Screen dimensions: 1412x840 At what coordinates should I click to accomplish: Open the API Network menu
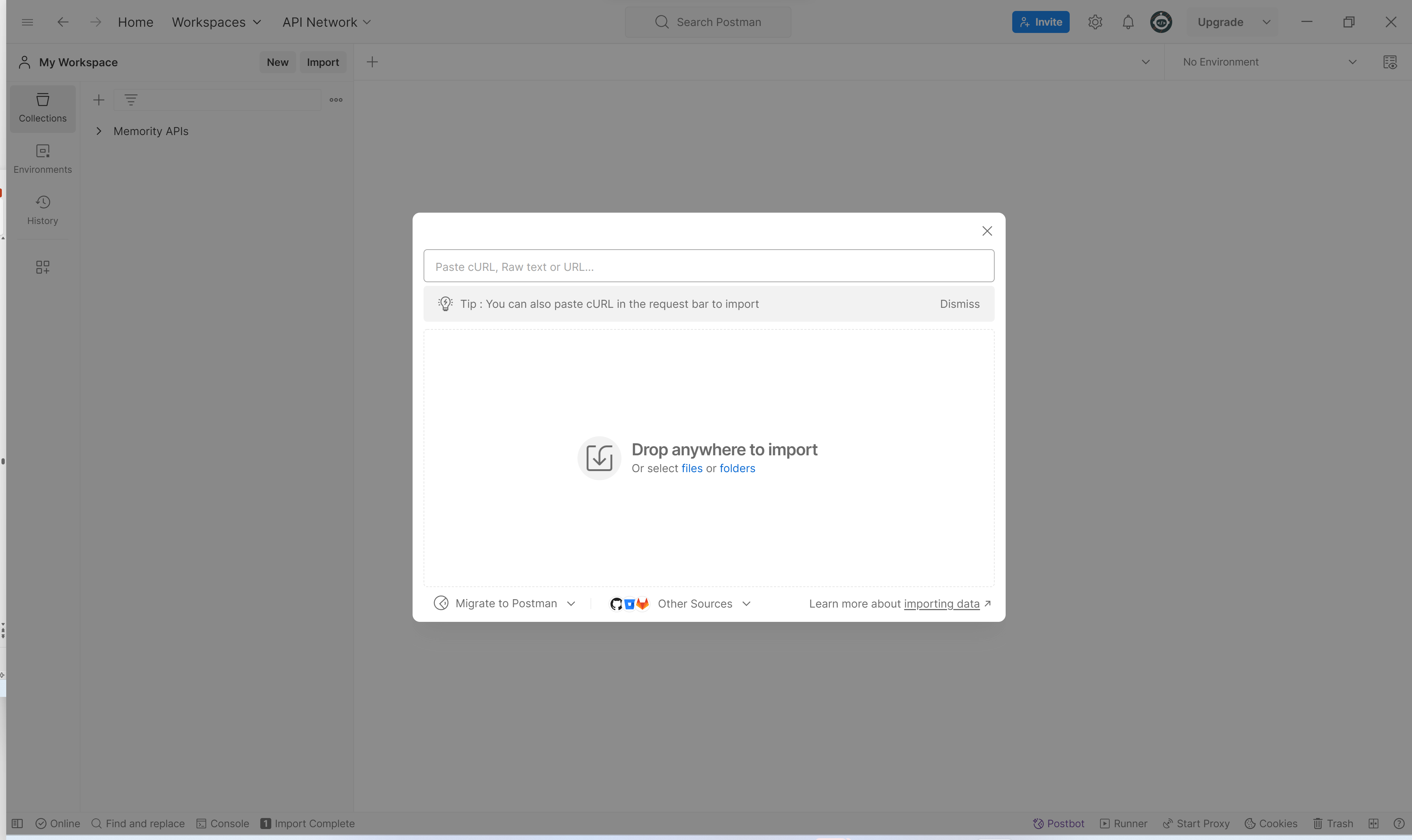pyautogui.click(x=326, y=22)
